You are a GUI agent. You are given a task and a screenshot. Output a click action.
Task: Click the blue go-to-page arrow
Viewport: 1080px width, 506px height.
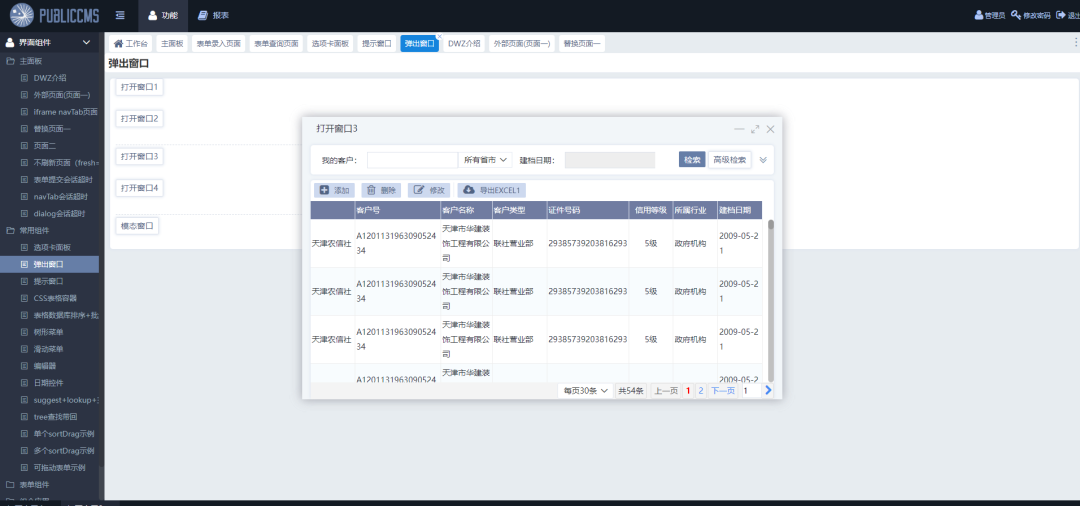[x=768, y=390]
